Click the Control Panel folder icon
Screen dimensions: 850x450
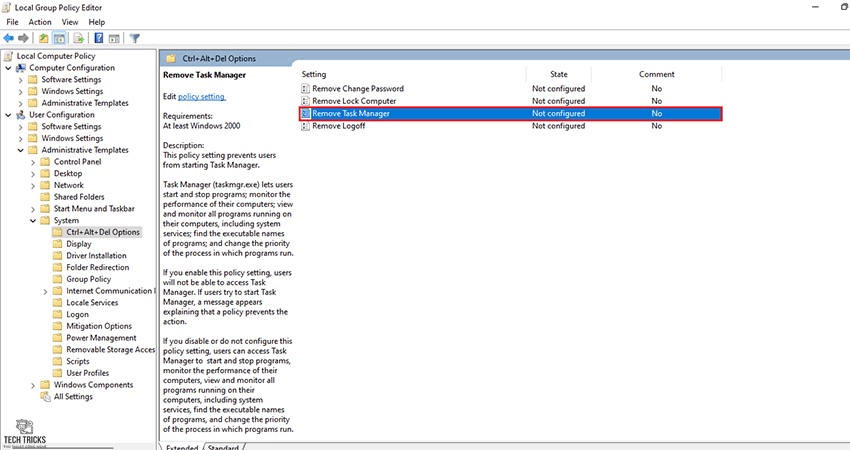[x=46, y=162]
